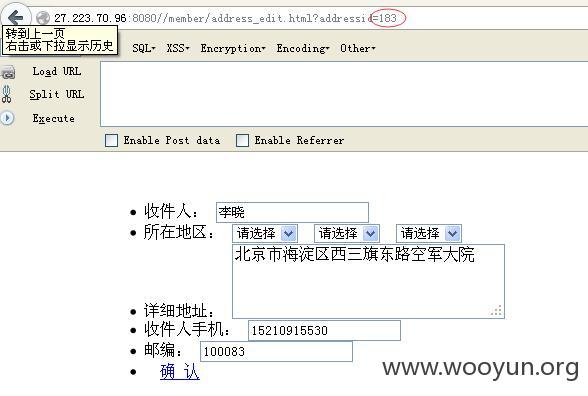Open the XSS dropdown menu
Viewport: 588px width, 396px height.
tap(178, 48)
